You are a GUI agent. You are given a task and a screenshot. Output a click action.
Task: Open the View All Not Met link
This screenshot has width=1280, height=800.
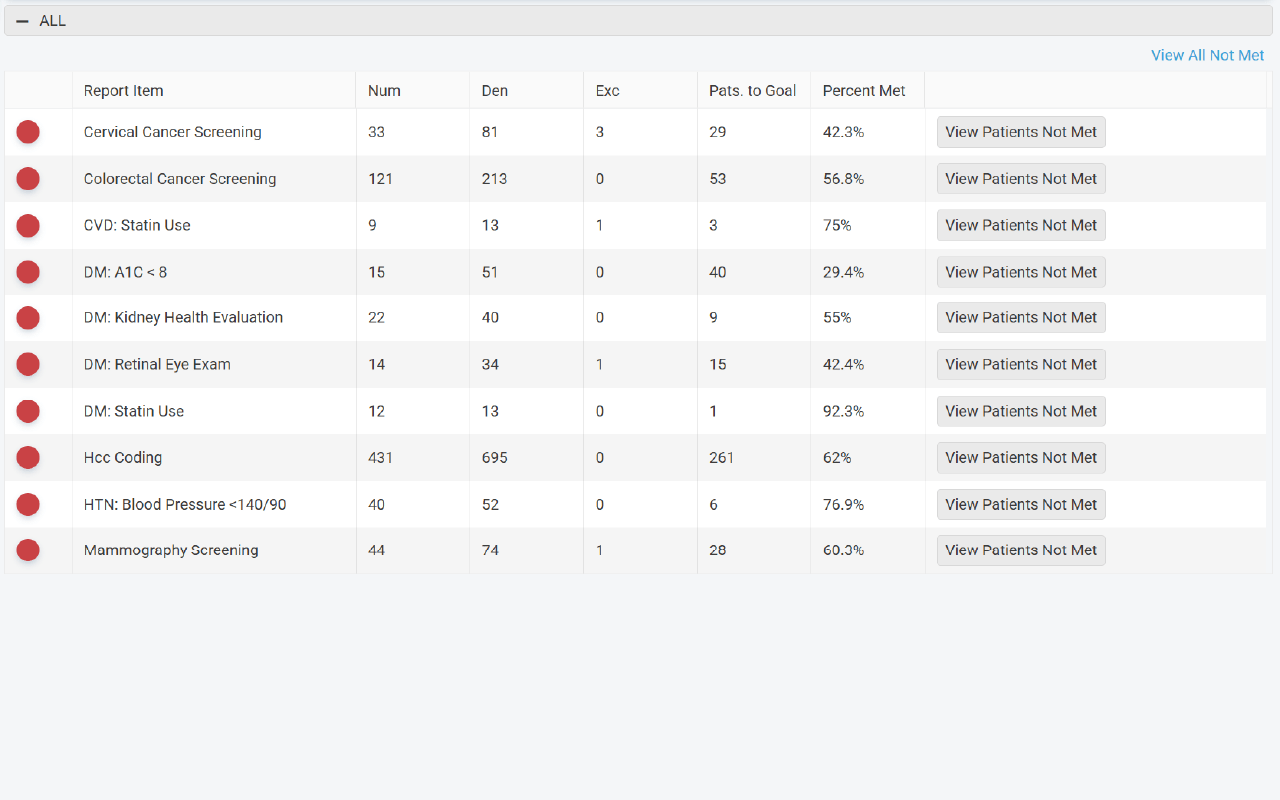1207,55
